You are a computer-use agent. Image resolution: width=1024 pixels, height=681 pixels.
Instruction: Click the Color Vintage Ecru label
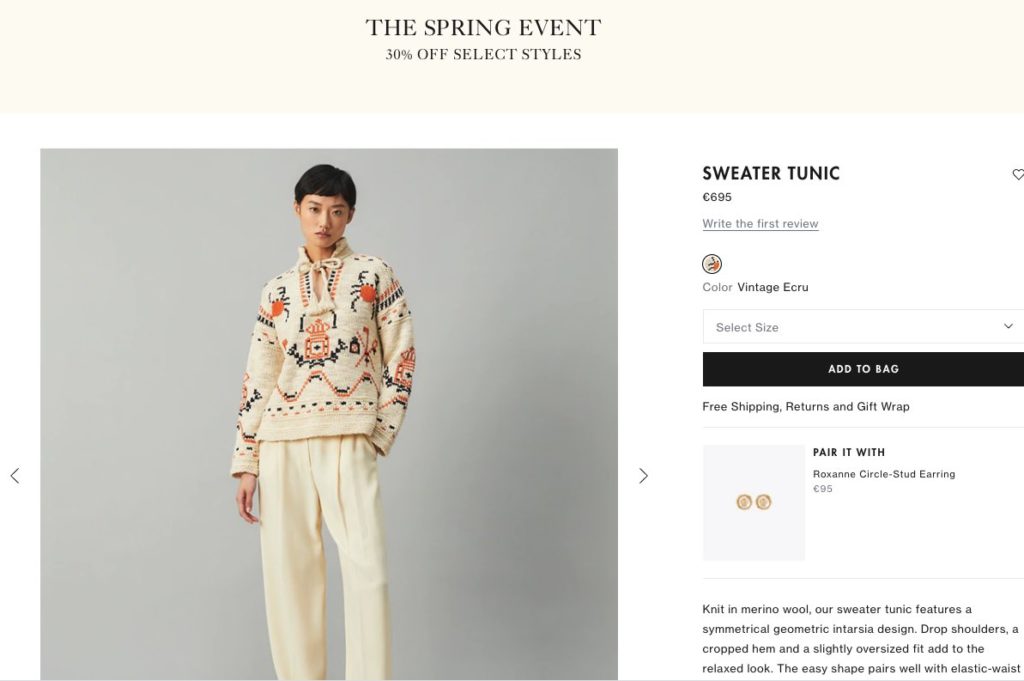[756, 287]
